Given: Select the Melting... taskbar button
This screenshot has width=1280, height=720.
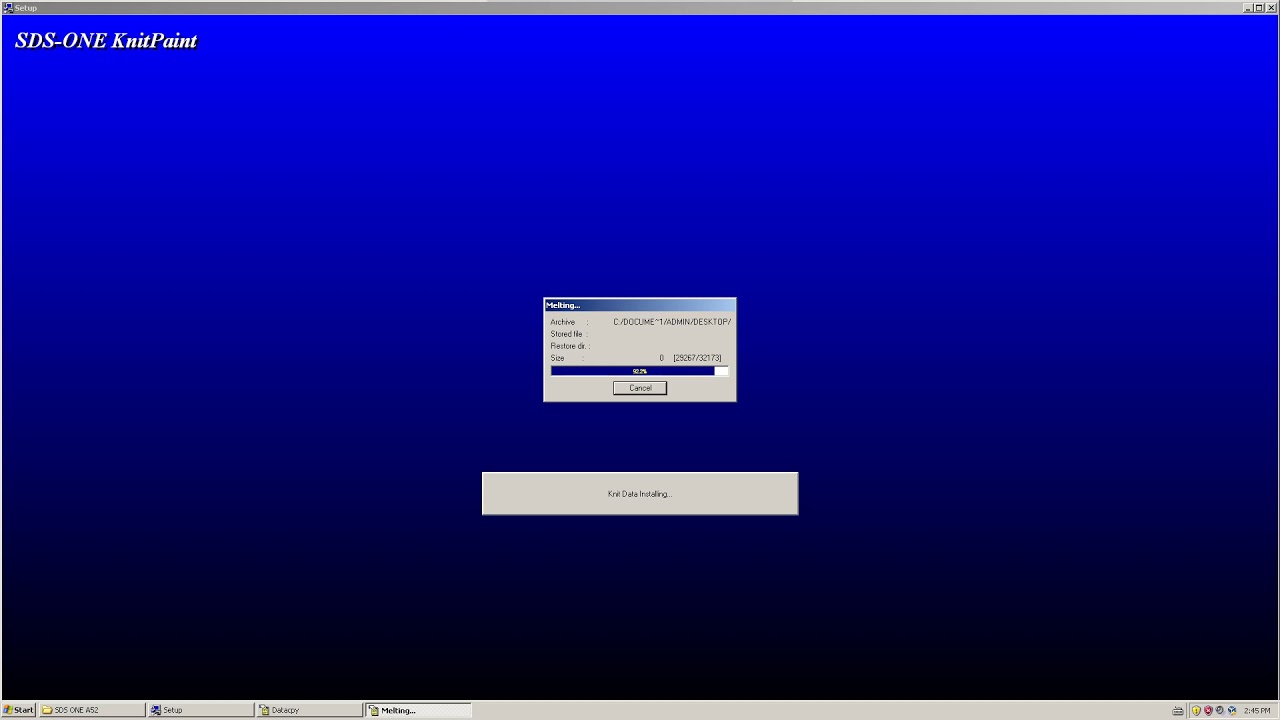Looking at the screenshot, I should coord(418,710).
